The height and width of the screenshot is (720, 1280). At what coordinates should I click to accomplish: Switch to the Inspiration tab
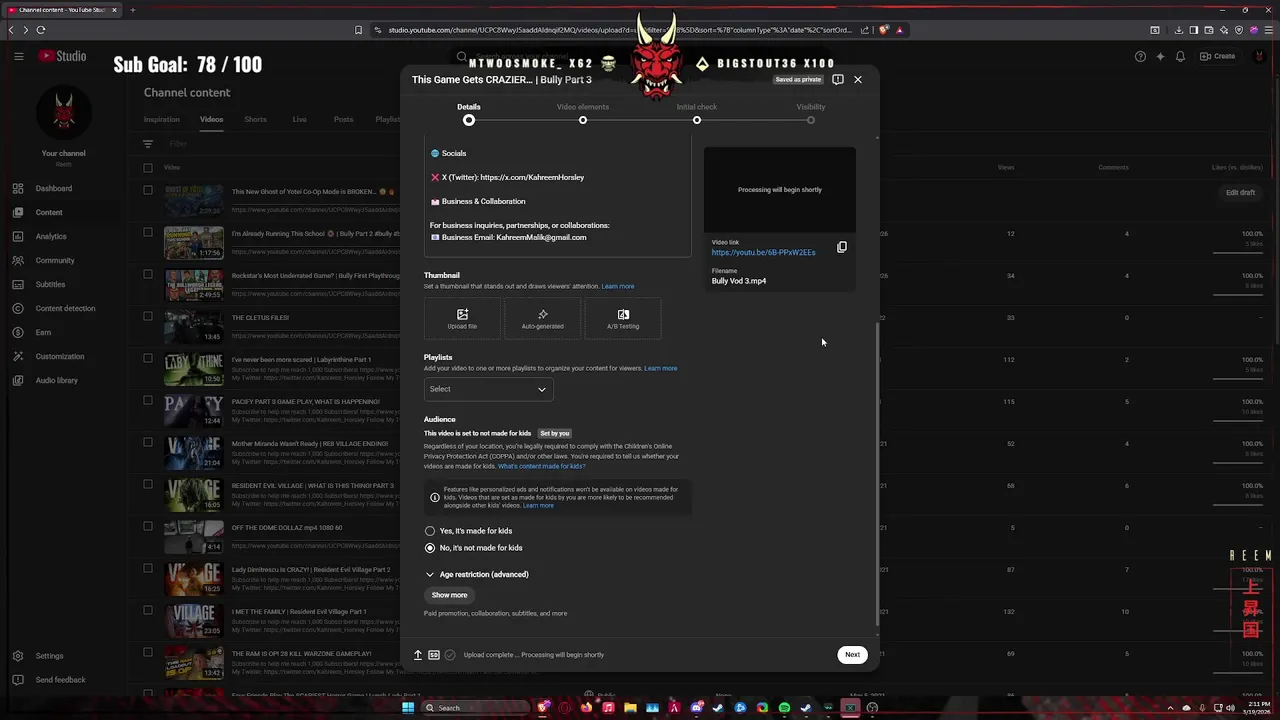click(x=161, y=119)
